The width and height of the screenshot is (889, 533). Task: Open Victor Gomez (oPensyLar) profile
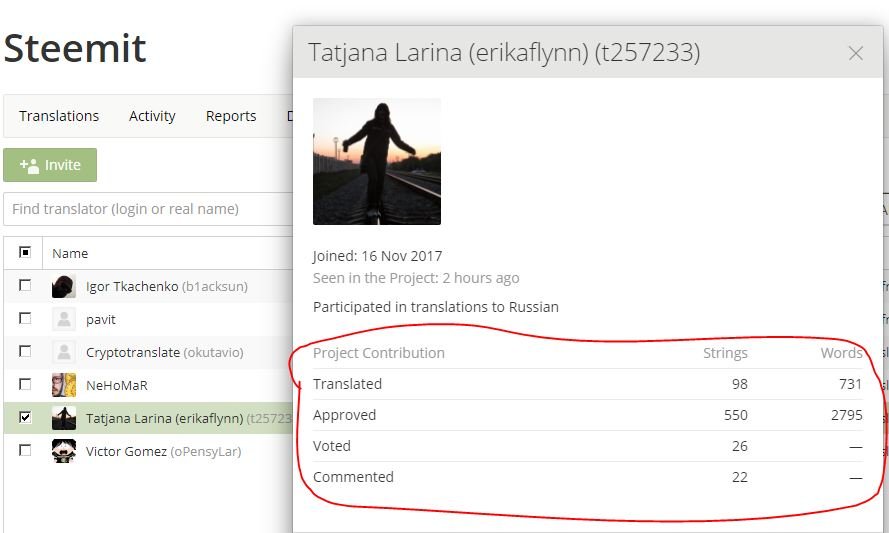click(163, 451)
